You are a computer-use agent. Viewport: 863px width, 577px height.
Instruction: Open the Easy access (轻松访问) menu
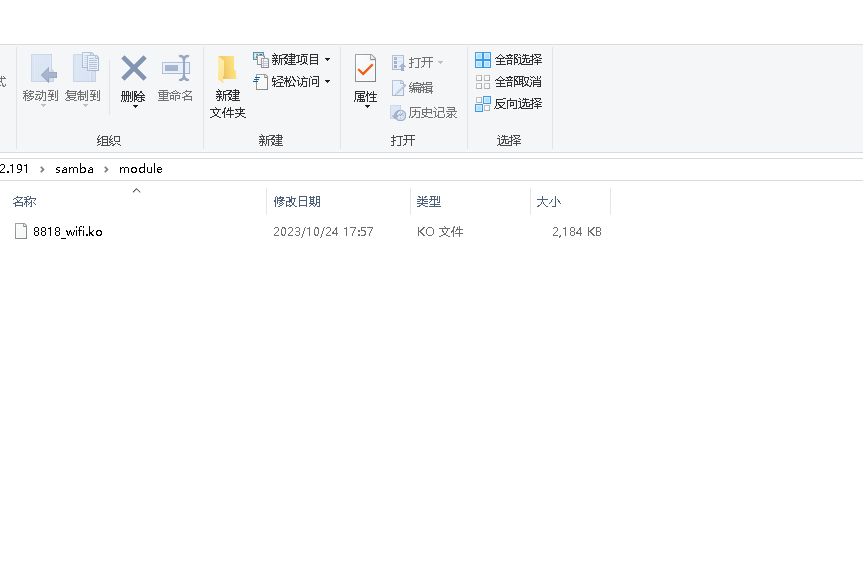coord(292,81)
